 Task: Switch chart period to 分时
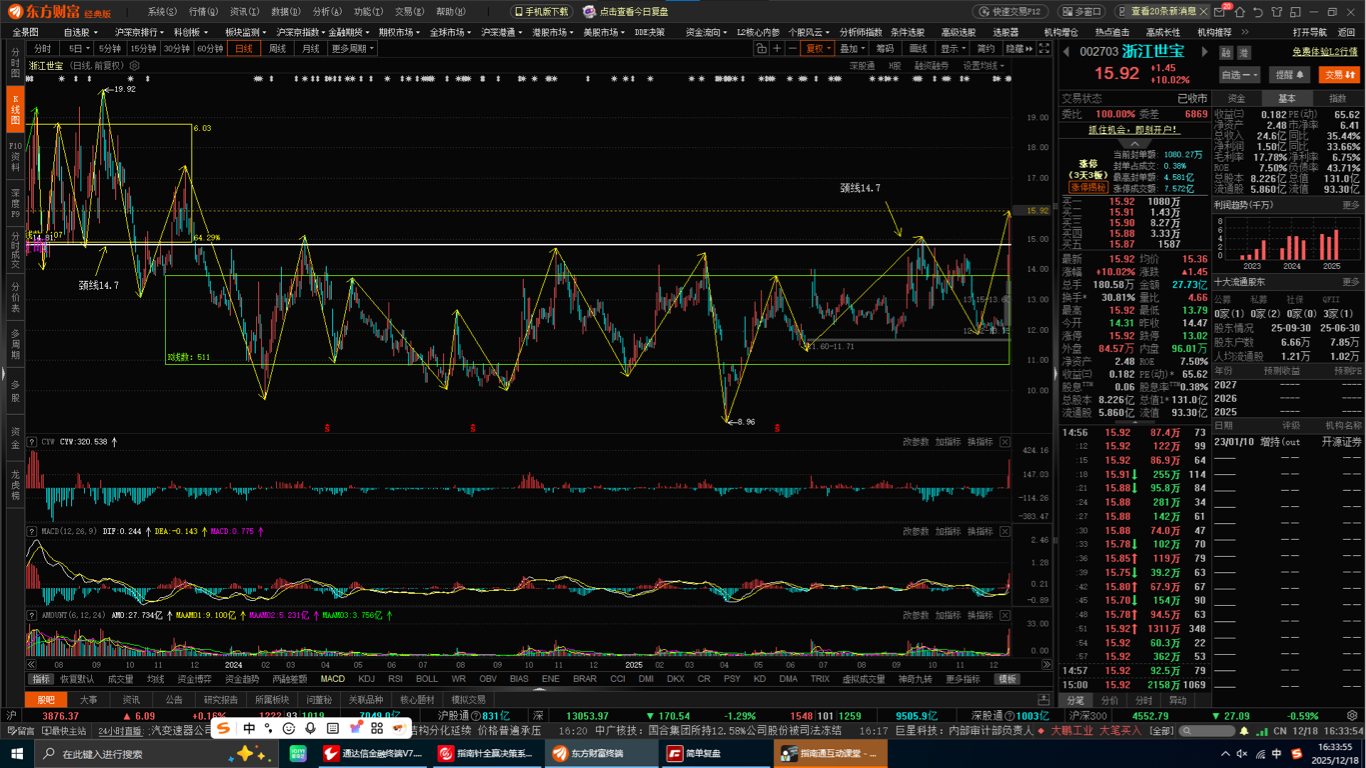click(42, 48)
